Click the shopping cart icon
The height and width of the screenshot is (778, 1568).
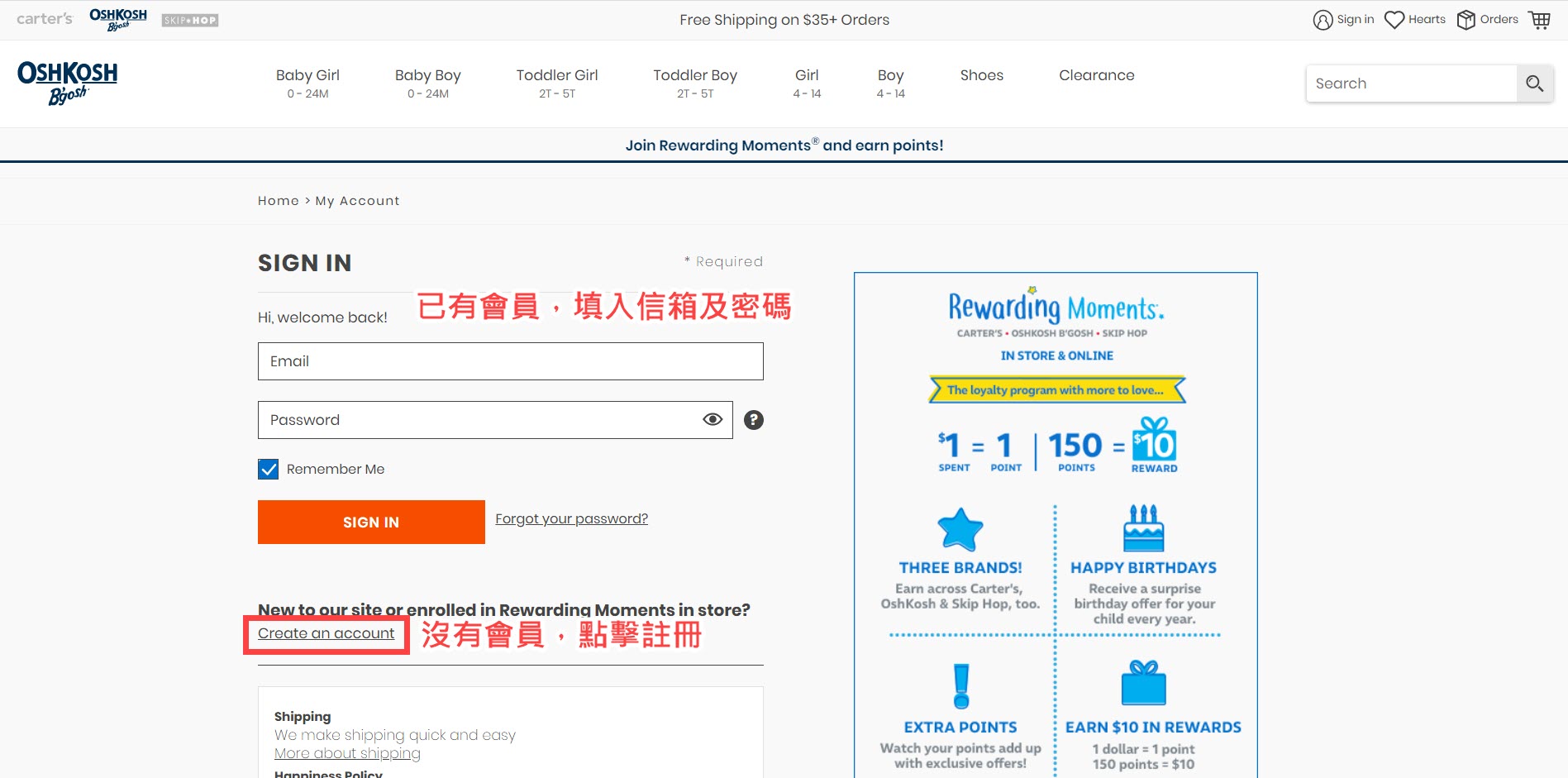click(x=1539, y=20)
